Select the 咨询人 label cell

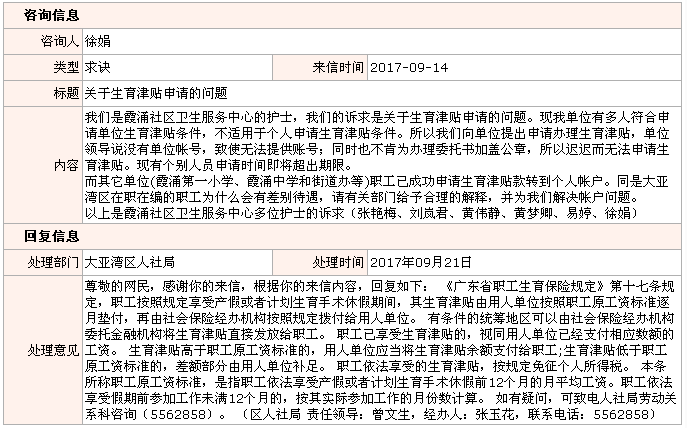tap(43, 42)
